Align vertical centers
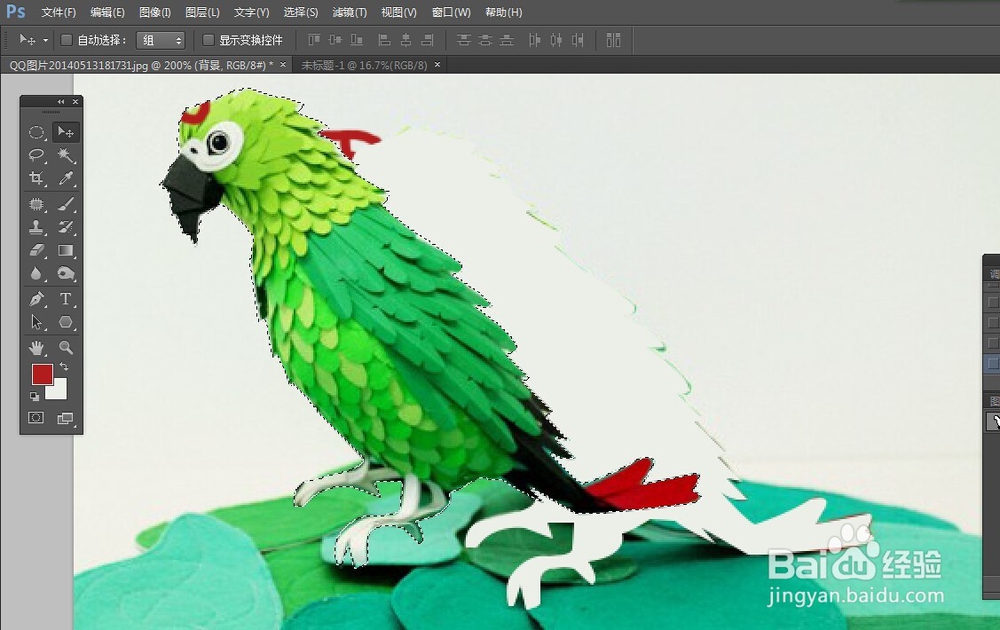This screenshot has width=1000, height=630. (335, 40)
